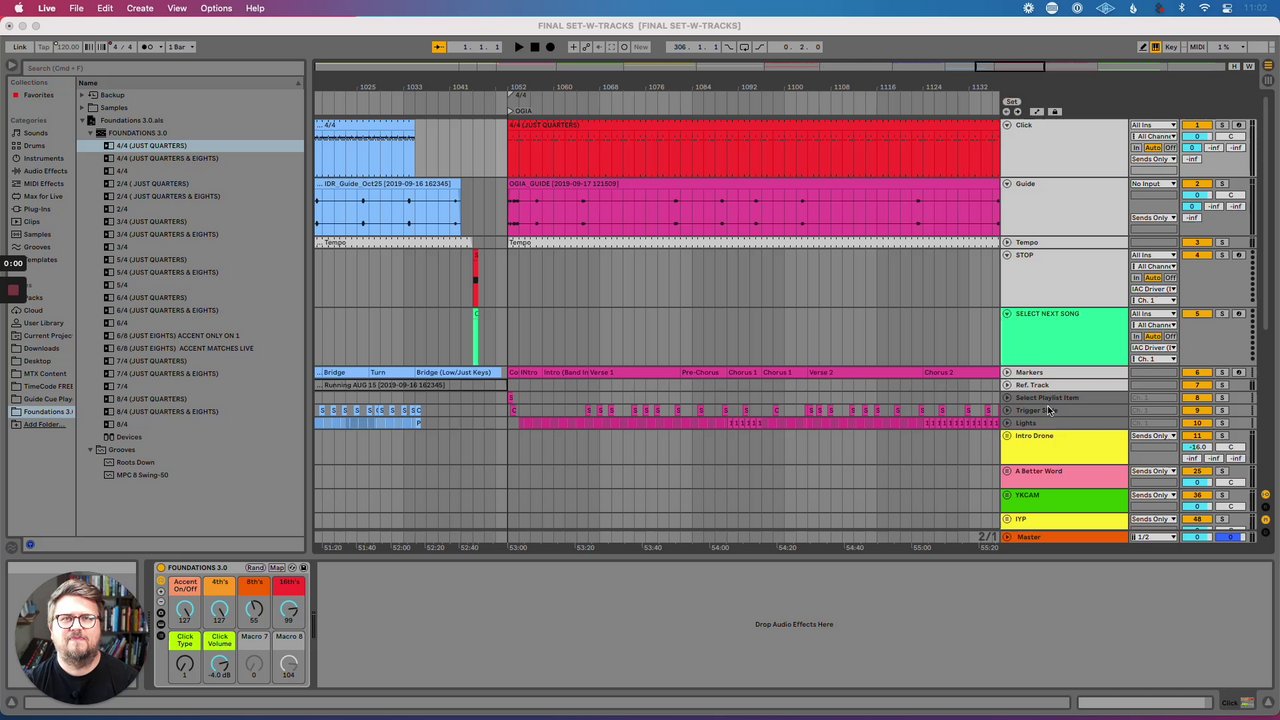The height and width of the screenshot is (720, 1280).
Task: Toggle the Computer MIDI Keyboard icon
Action: [1155, 47]
